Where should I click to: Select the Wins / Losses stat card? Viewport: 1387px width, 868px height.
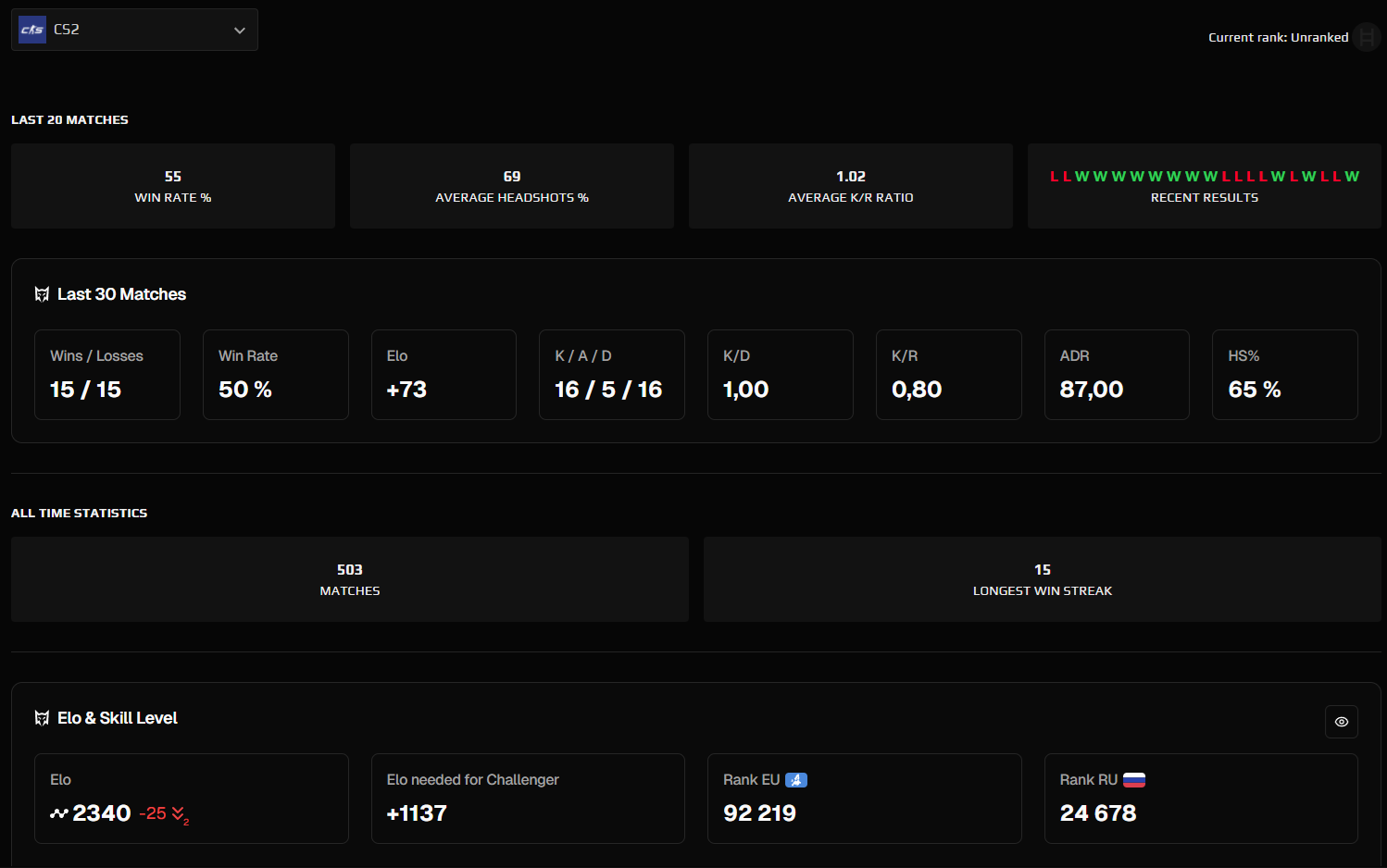(x=107, y=375)
